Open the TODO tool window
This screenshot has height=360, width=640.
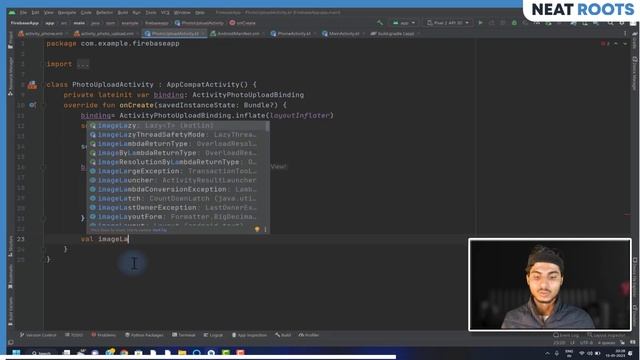(74, 335)
